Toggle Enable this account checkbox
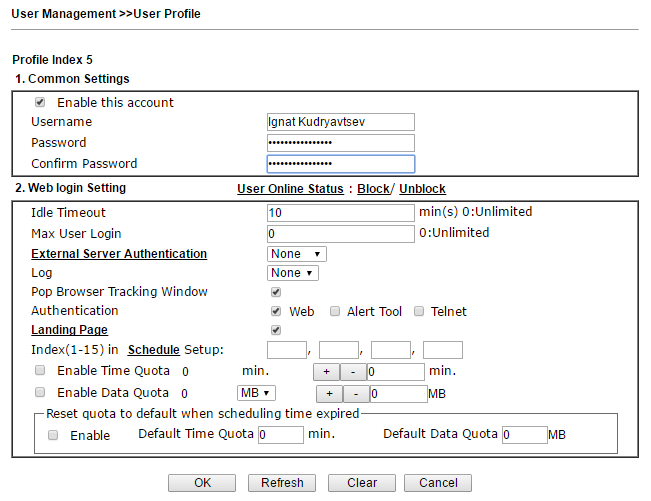This screenshot has width=651, height=501. coord(40,102)
